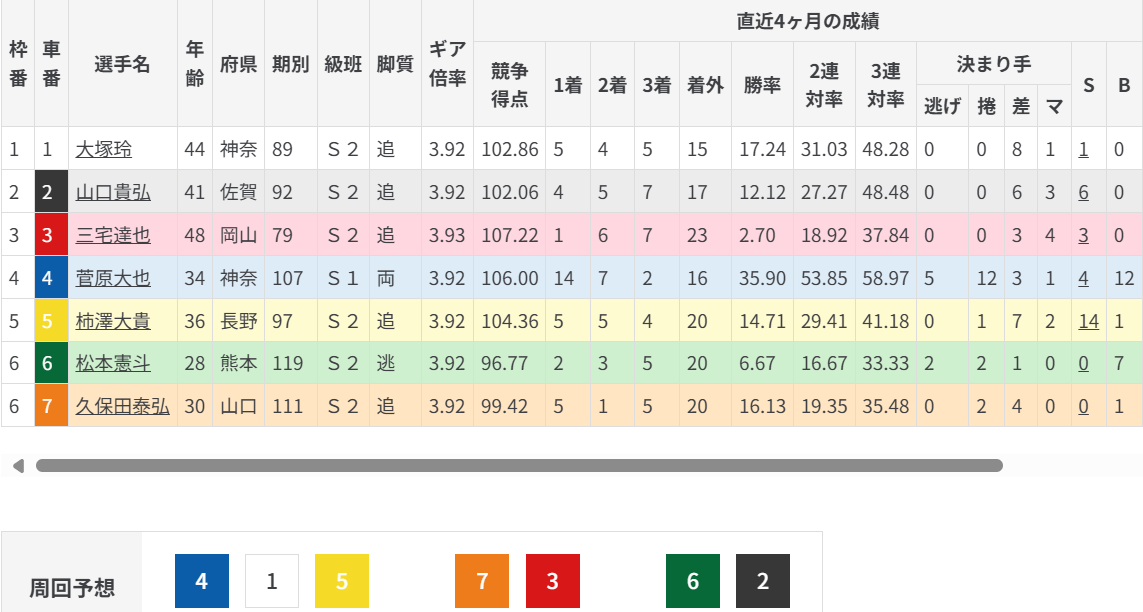Click the 競争得点 column header
1143x612 pixels.
click(x=509, y=84)
